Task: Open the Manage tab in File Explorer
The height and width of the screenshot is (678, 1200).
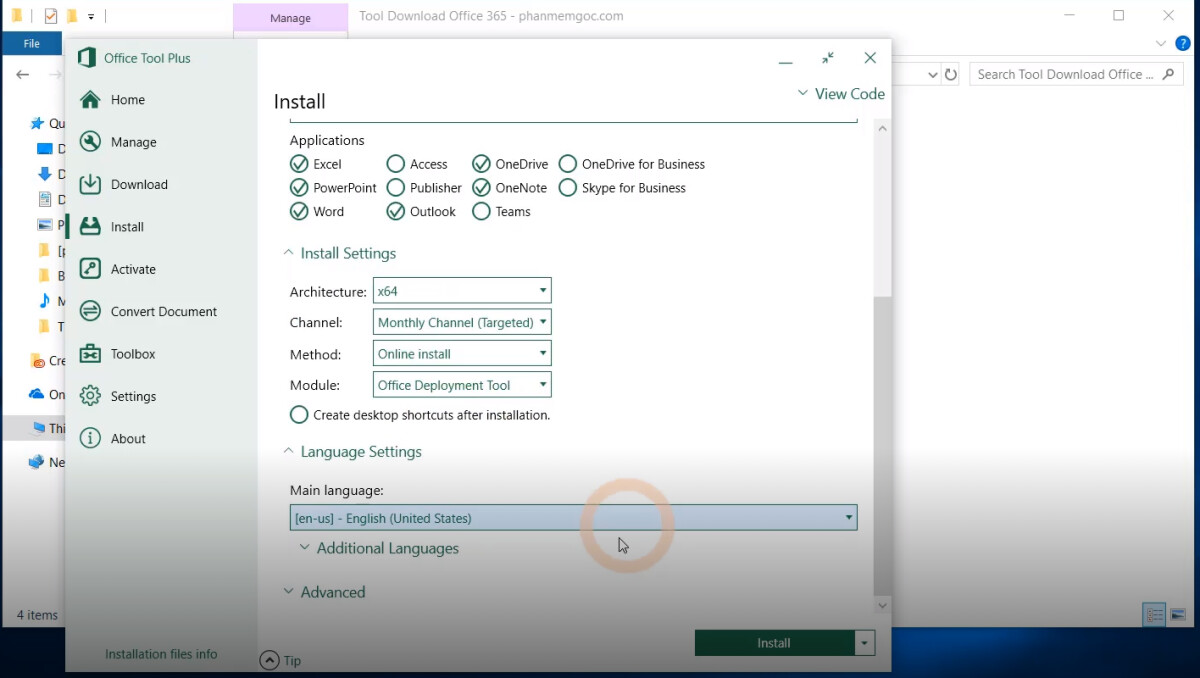Action: coord(290,18)
